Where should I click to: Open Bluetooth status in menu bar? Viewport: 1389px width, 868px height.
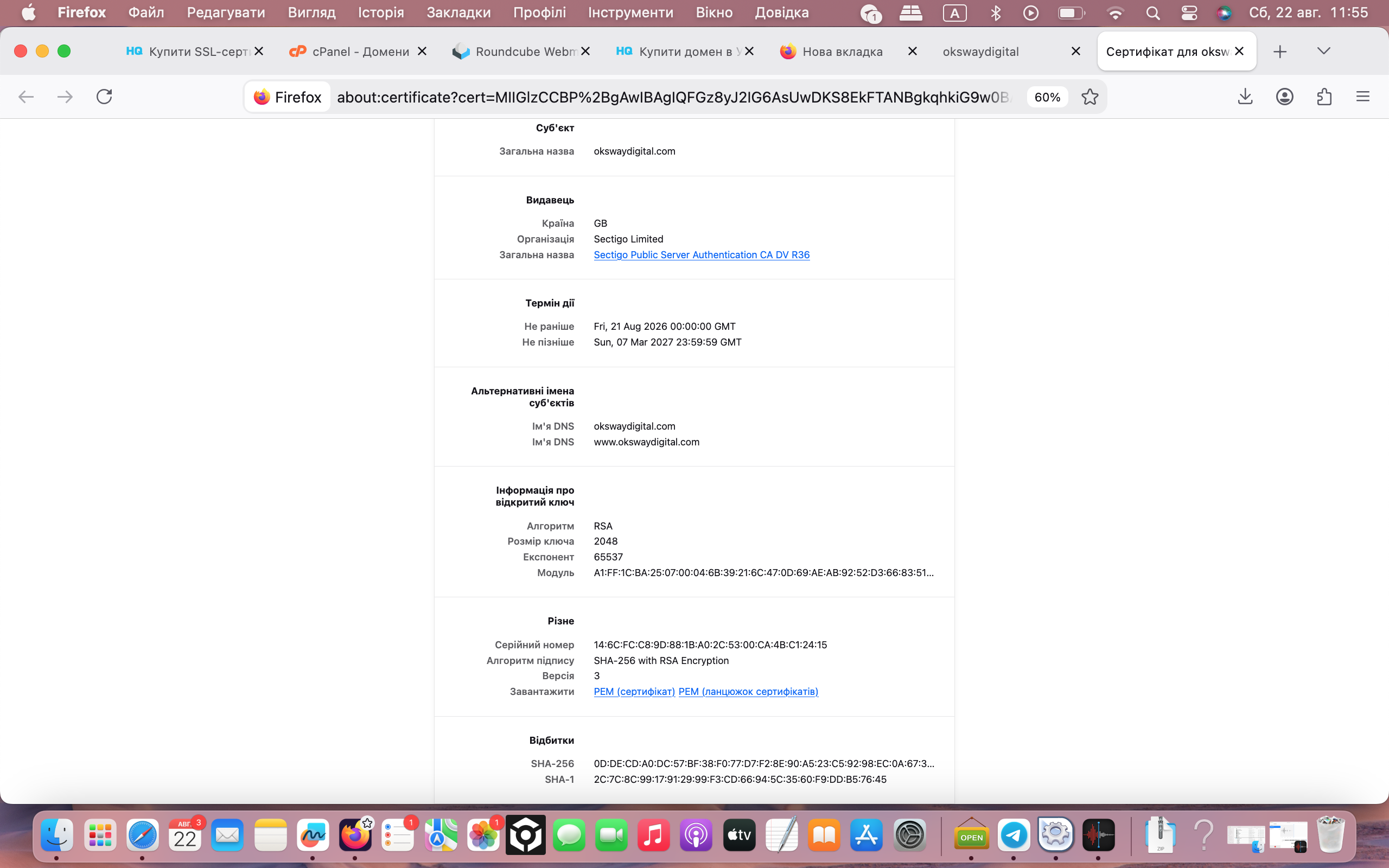(x=996, y=12)
